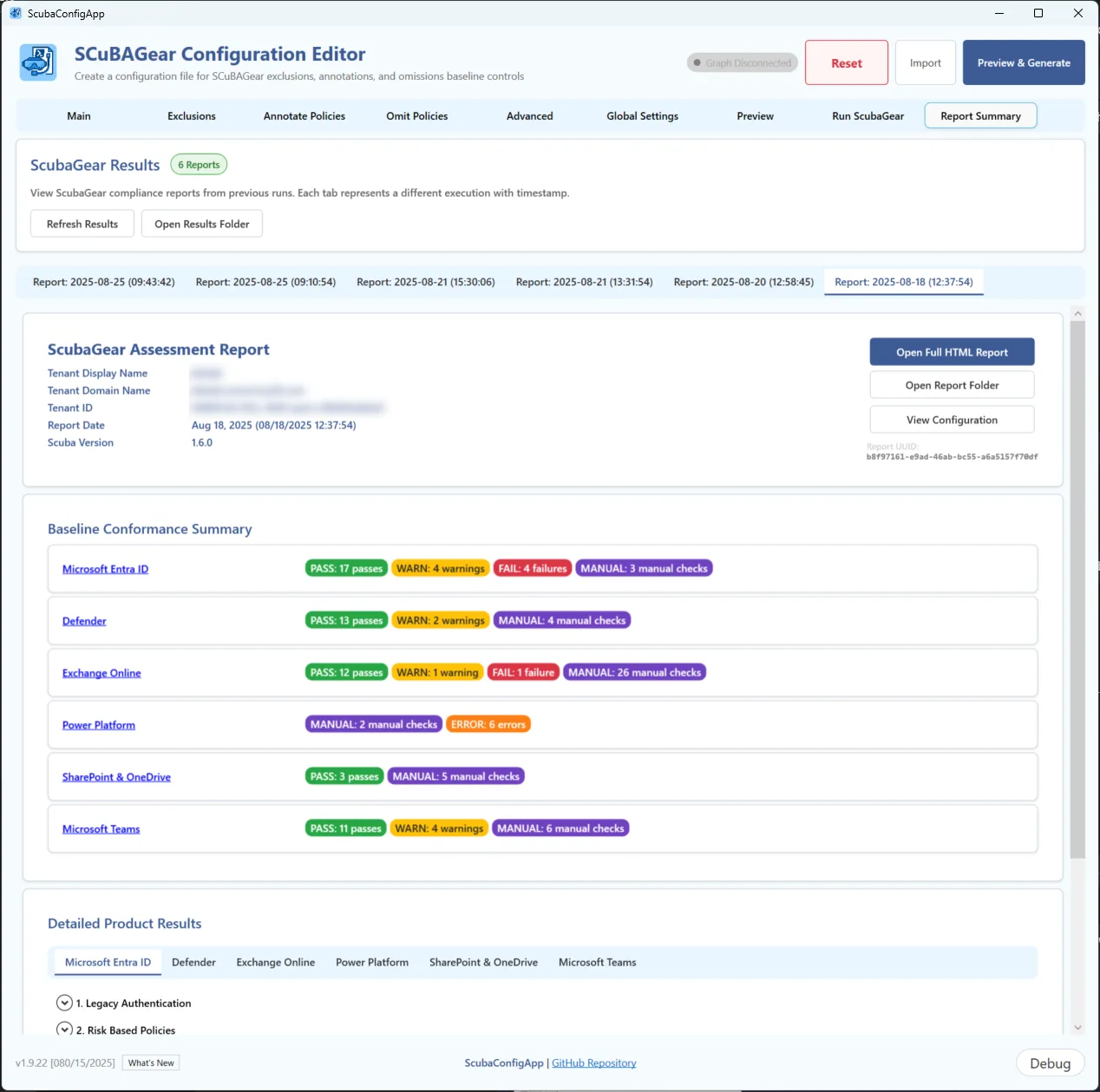Click View Configuration button
This screenshot has width=1100, height=1092.
point(953,420)
